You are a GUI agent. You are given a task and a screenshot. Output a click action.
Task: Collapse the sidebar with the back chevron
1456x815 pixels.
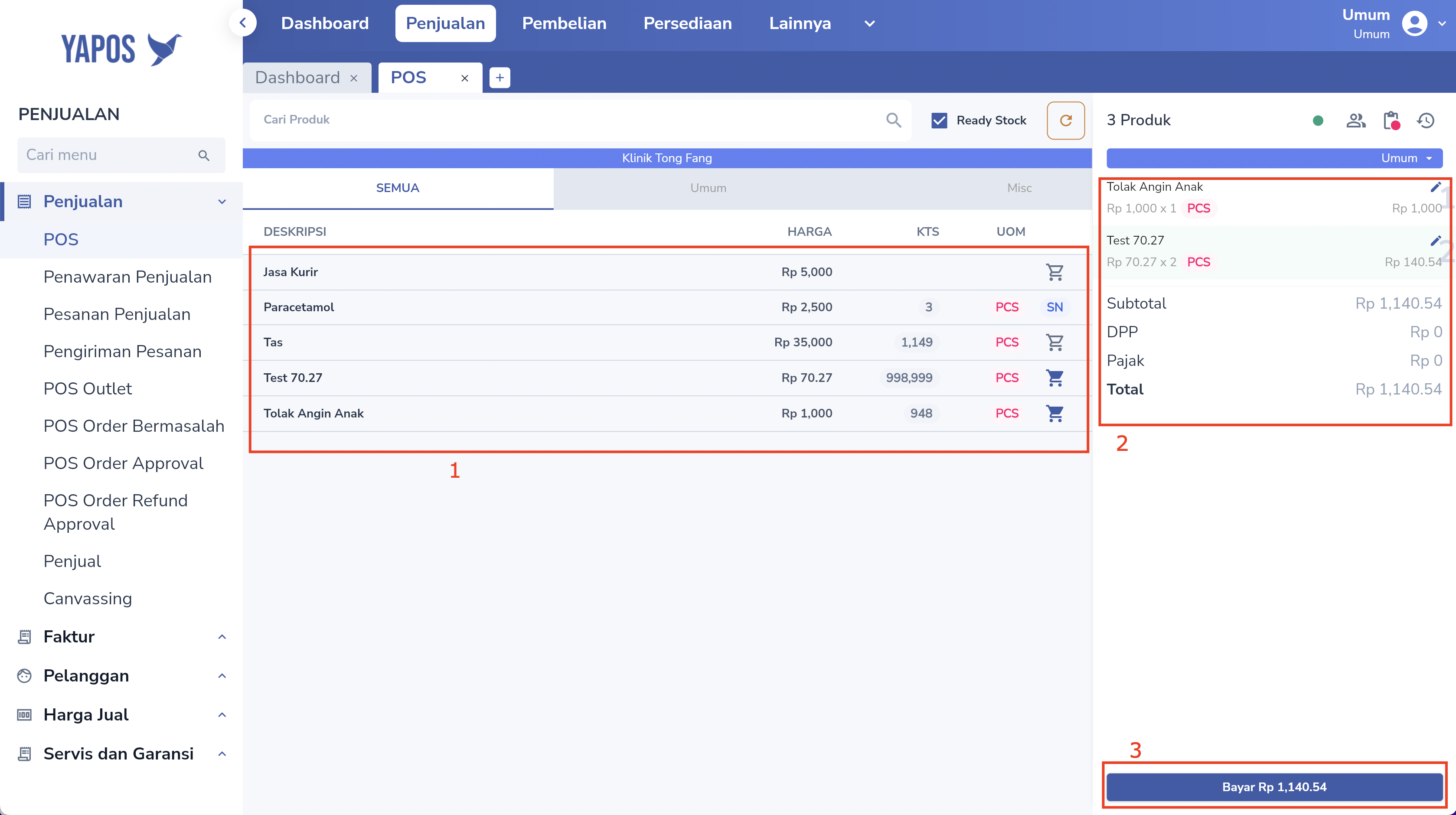pyautogui.click(x=243, y=23)
